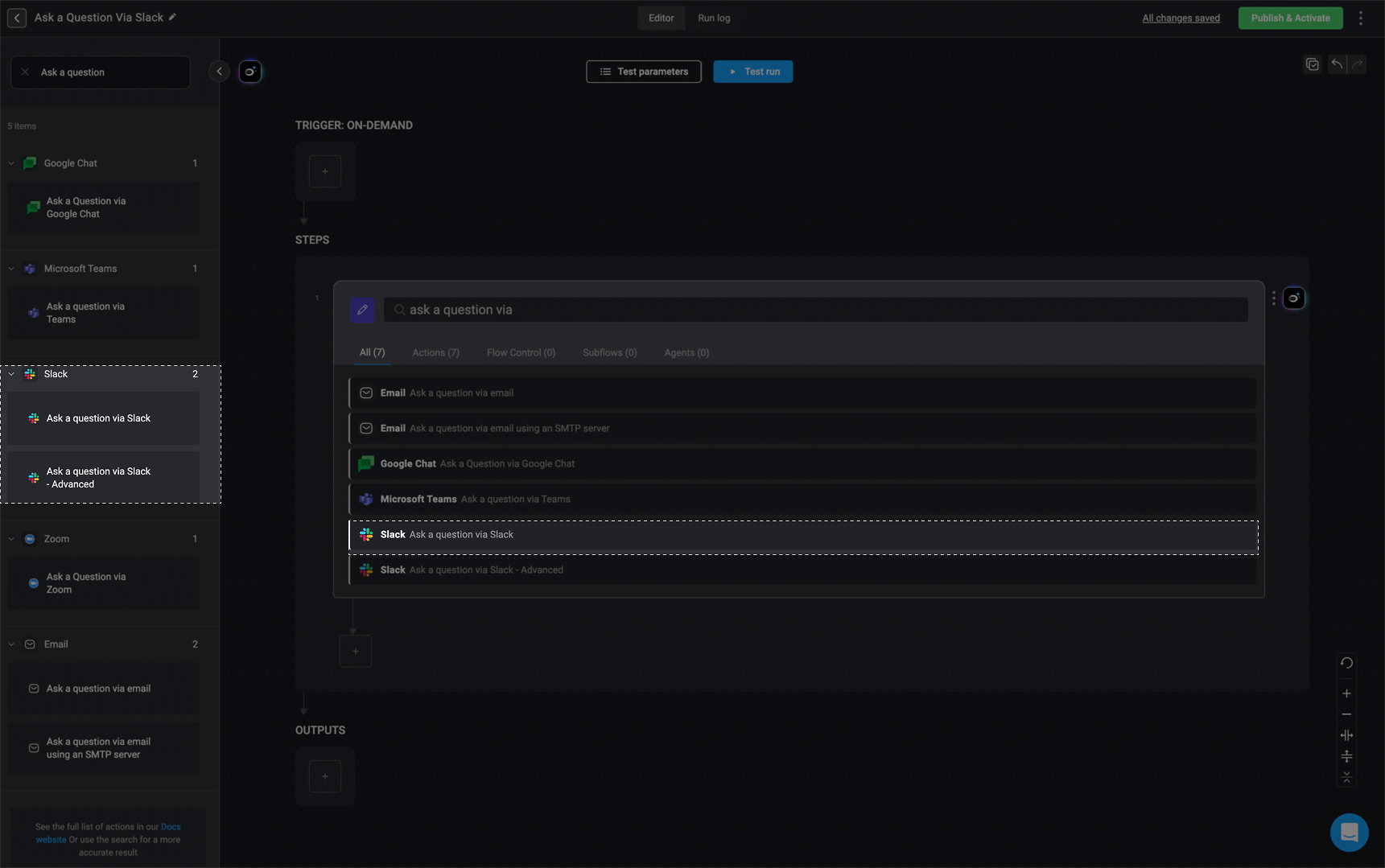Open the step options three-dot menu

(1273, 298)
